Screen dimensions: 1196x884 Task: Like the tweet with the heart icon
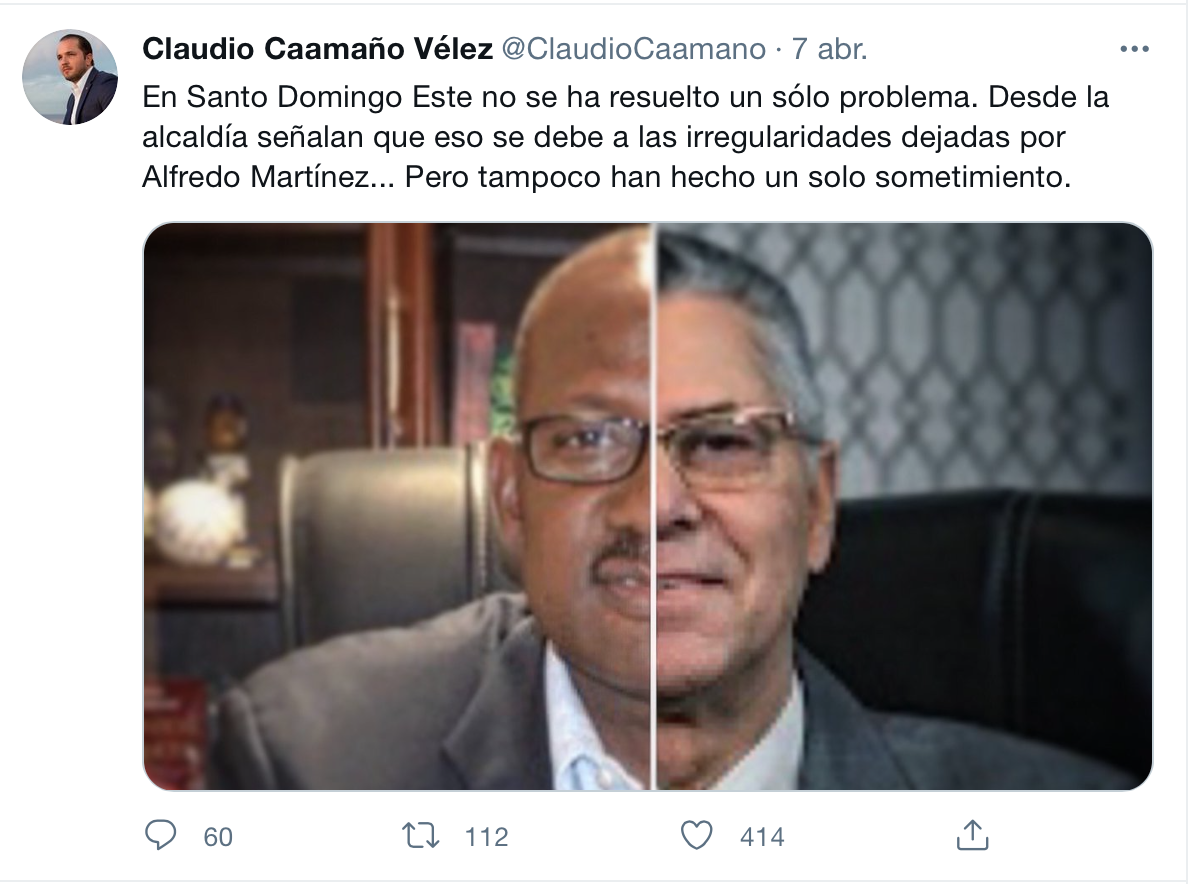pyautogui.click(x=696, y=836)
